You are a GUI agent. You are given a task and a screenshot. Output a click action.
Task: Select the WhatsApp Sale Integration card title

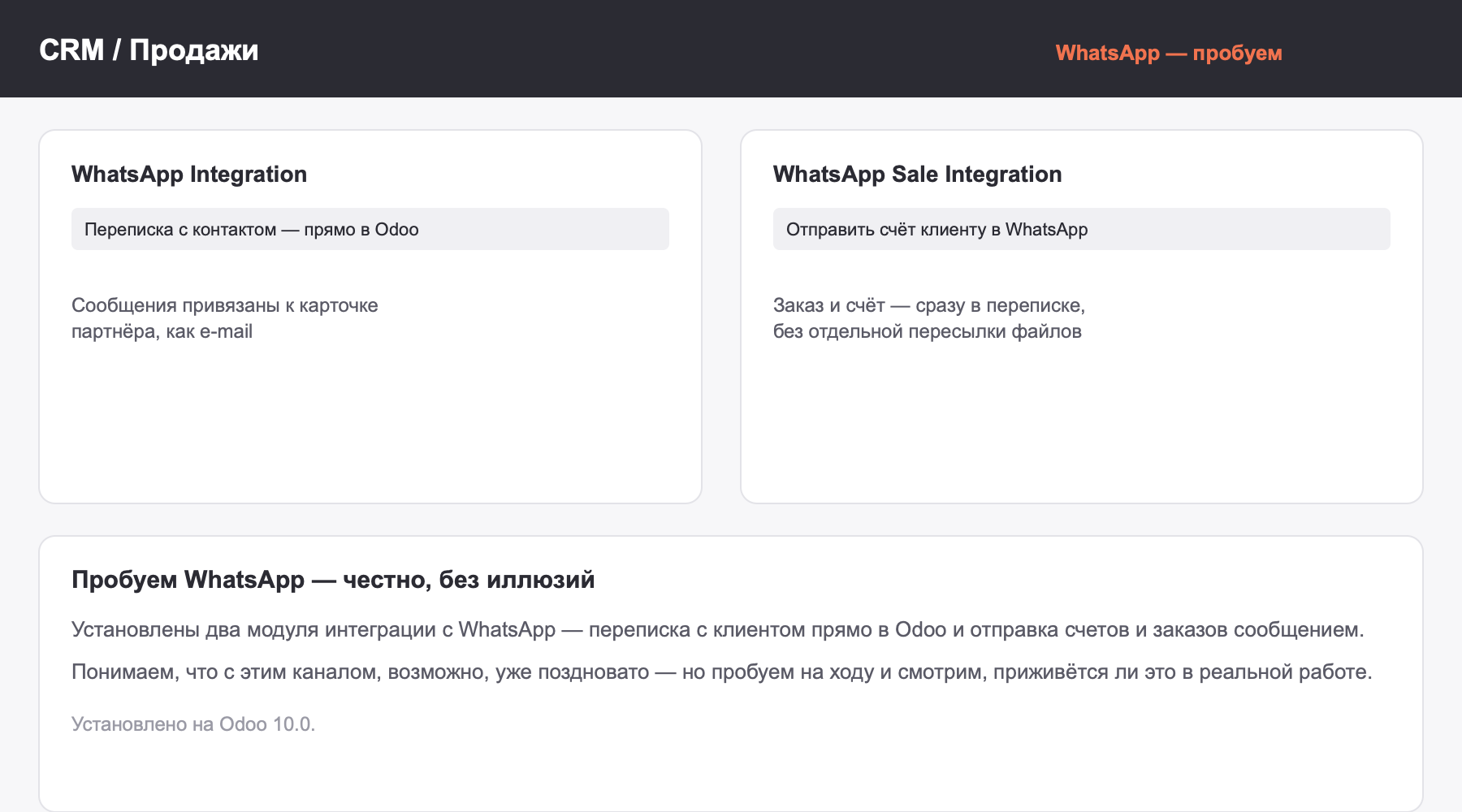(x=918, y=174)
